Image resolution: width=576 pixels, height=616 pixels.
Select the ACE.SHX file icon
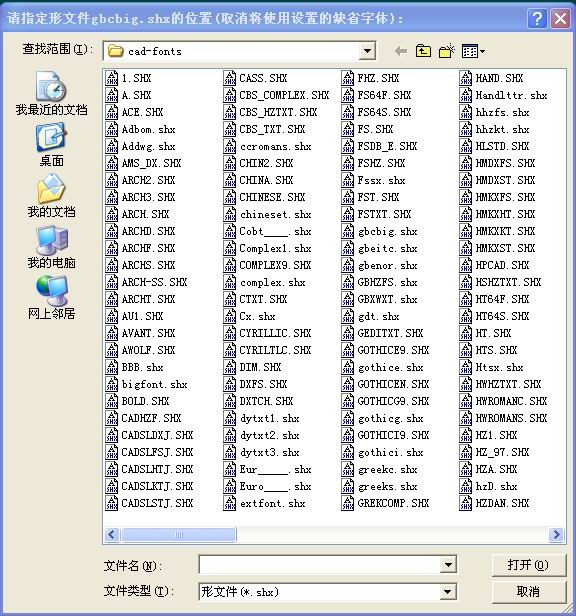tap(112, 112)
